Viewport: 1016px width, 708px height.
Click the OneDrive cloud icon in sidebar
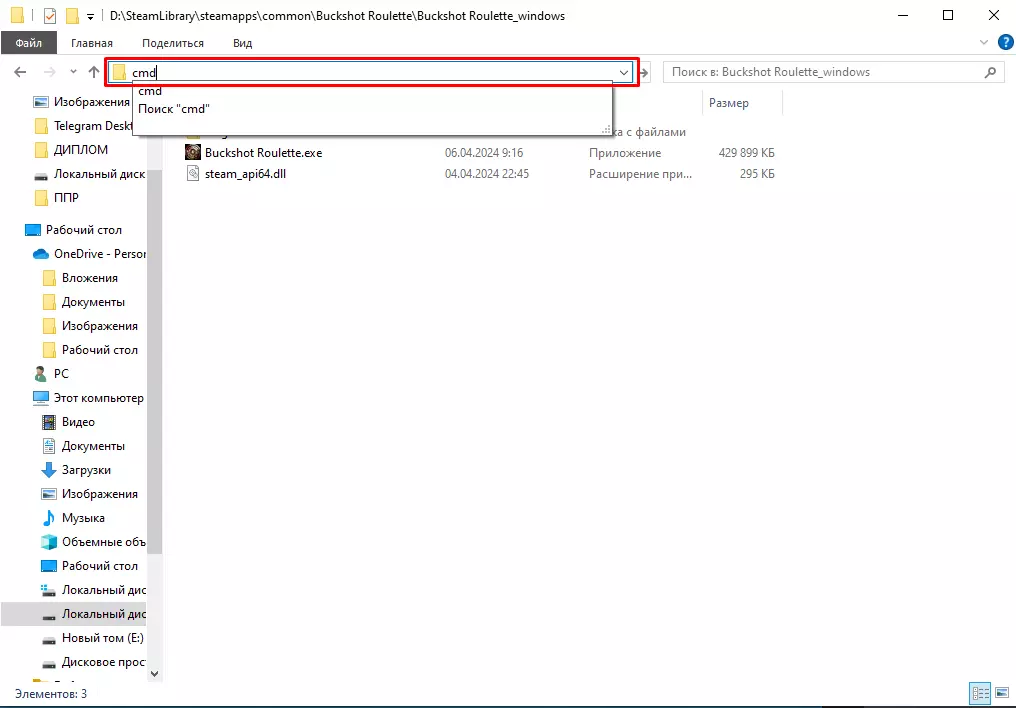(41, 254)
